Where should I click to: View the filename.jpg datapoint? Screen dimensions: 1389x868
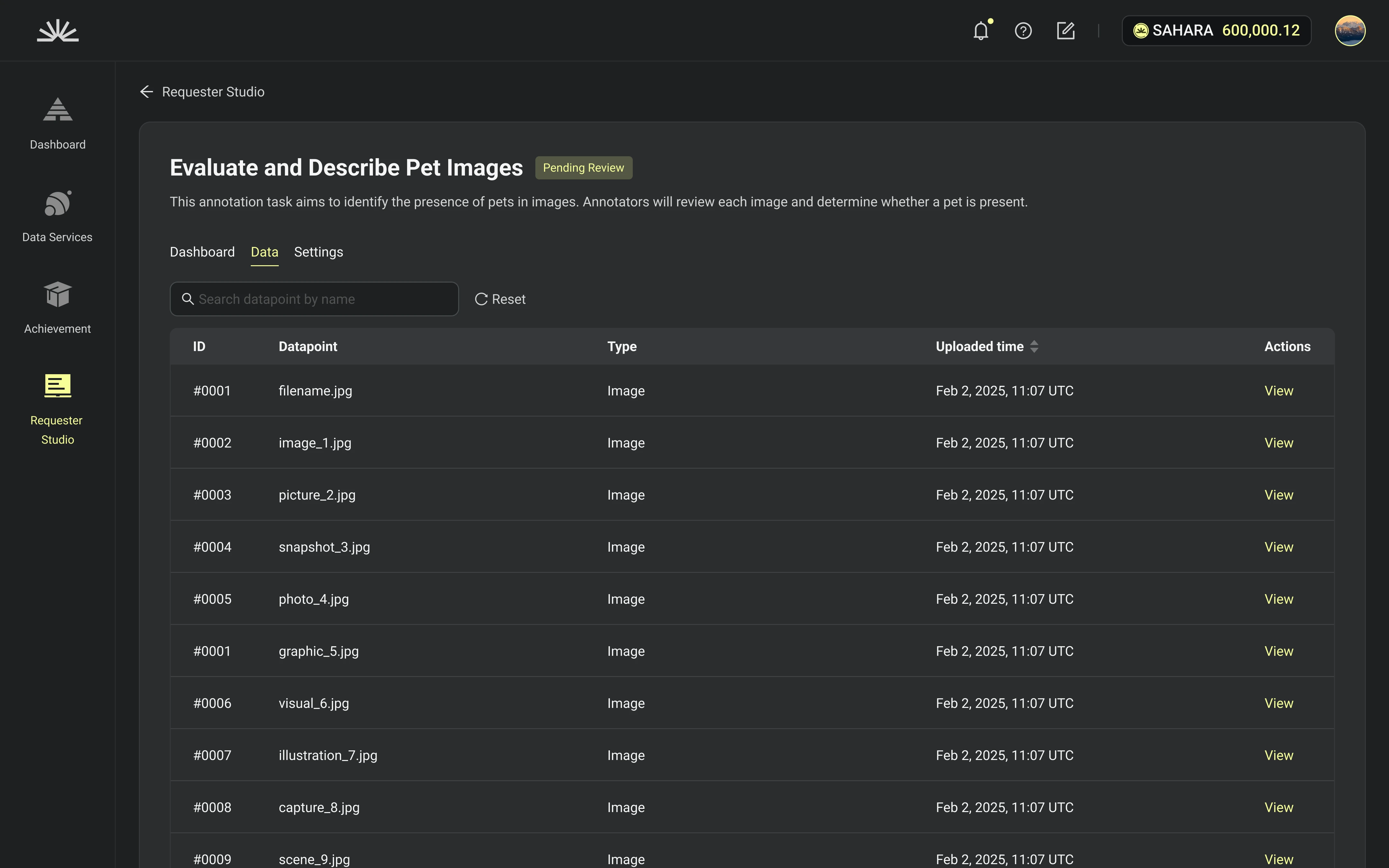click(1278, 391)
